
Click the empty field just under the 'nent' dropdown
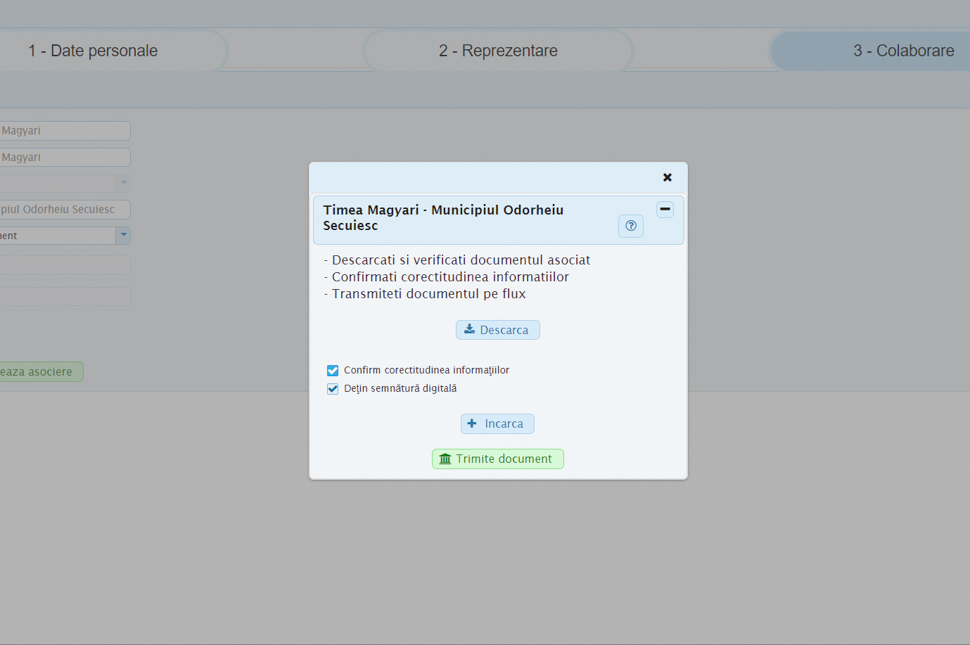tap(63, 265)
